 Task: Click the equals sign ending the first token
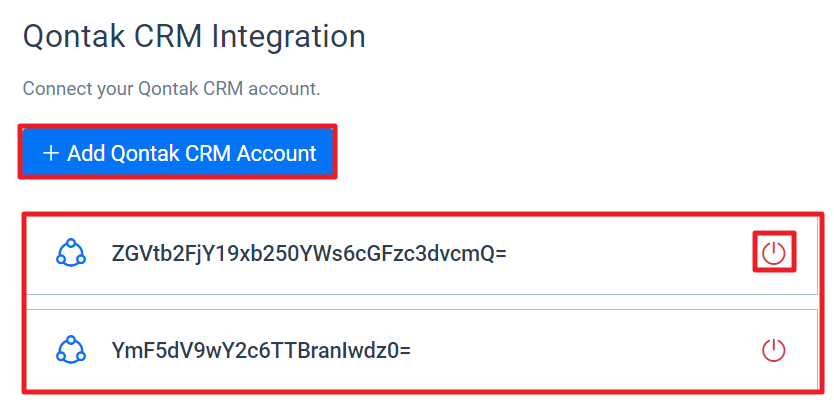pos(500,254)
